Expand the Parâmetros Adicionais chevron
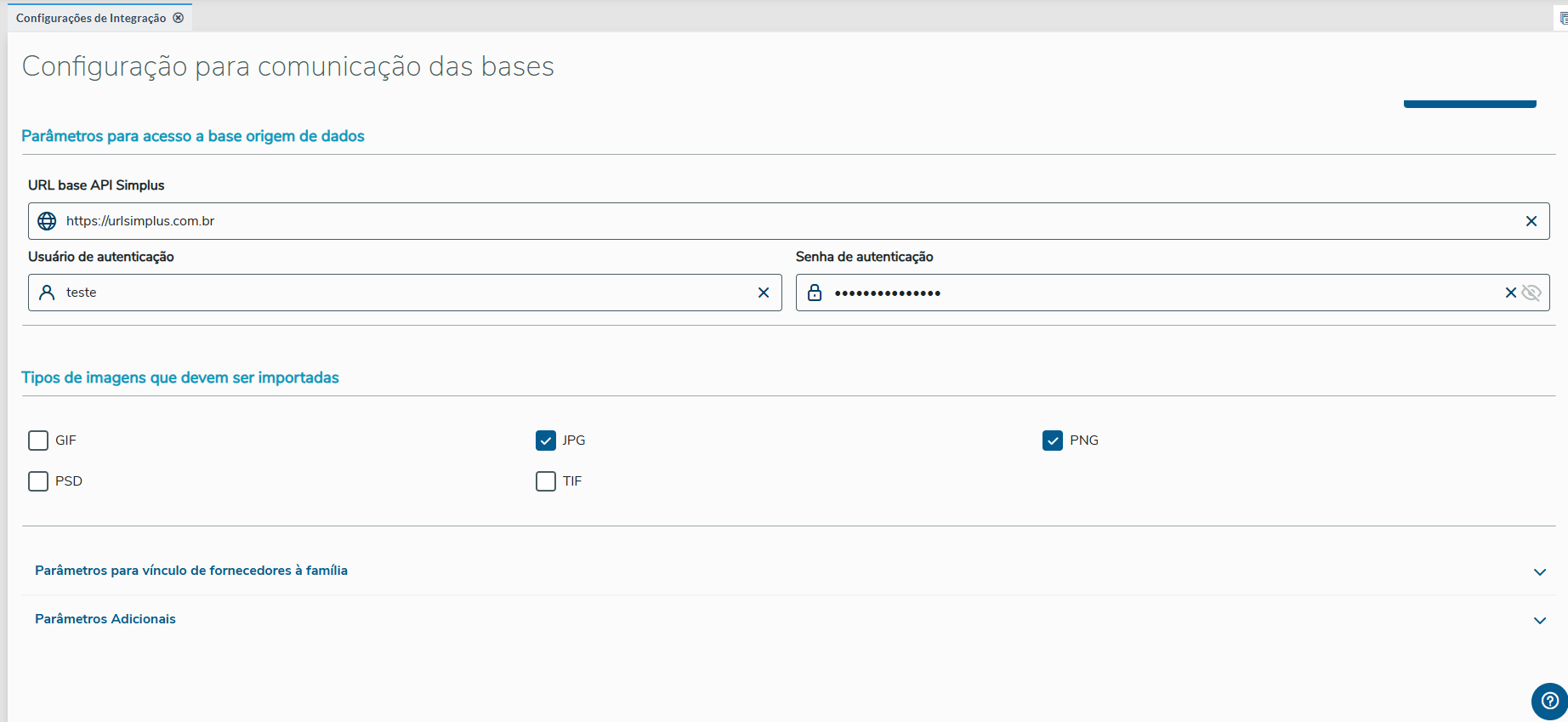 point(1539,620)
